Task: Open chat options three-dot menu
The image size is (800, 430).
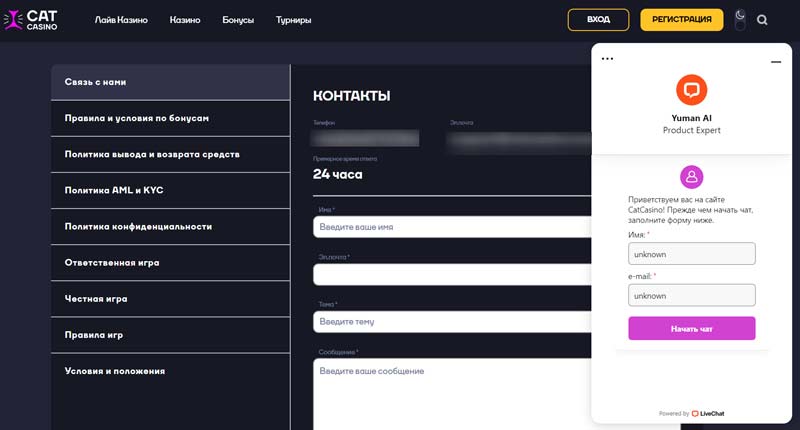Action: tap(607, 59)
